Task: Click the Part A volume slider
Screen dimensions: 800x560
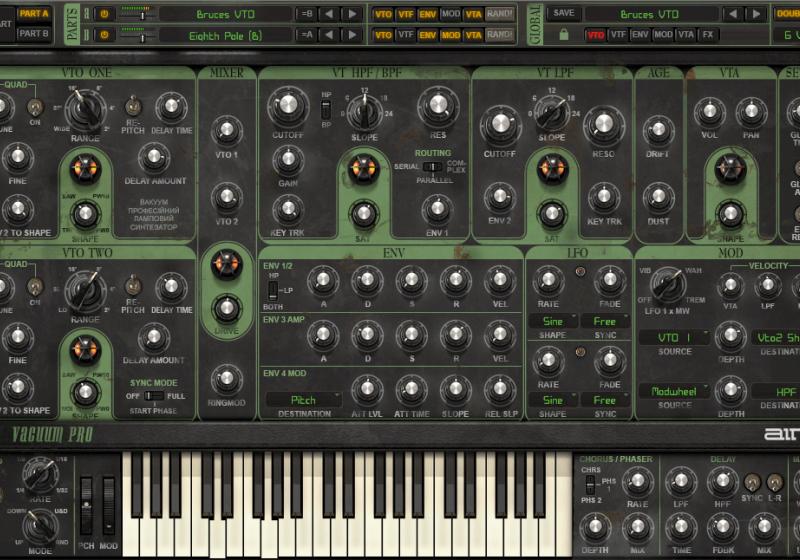Action: [140, 14]
